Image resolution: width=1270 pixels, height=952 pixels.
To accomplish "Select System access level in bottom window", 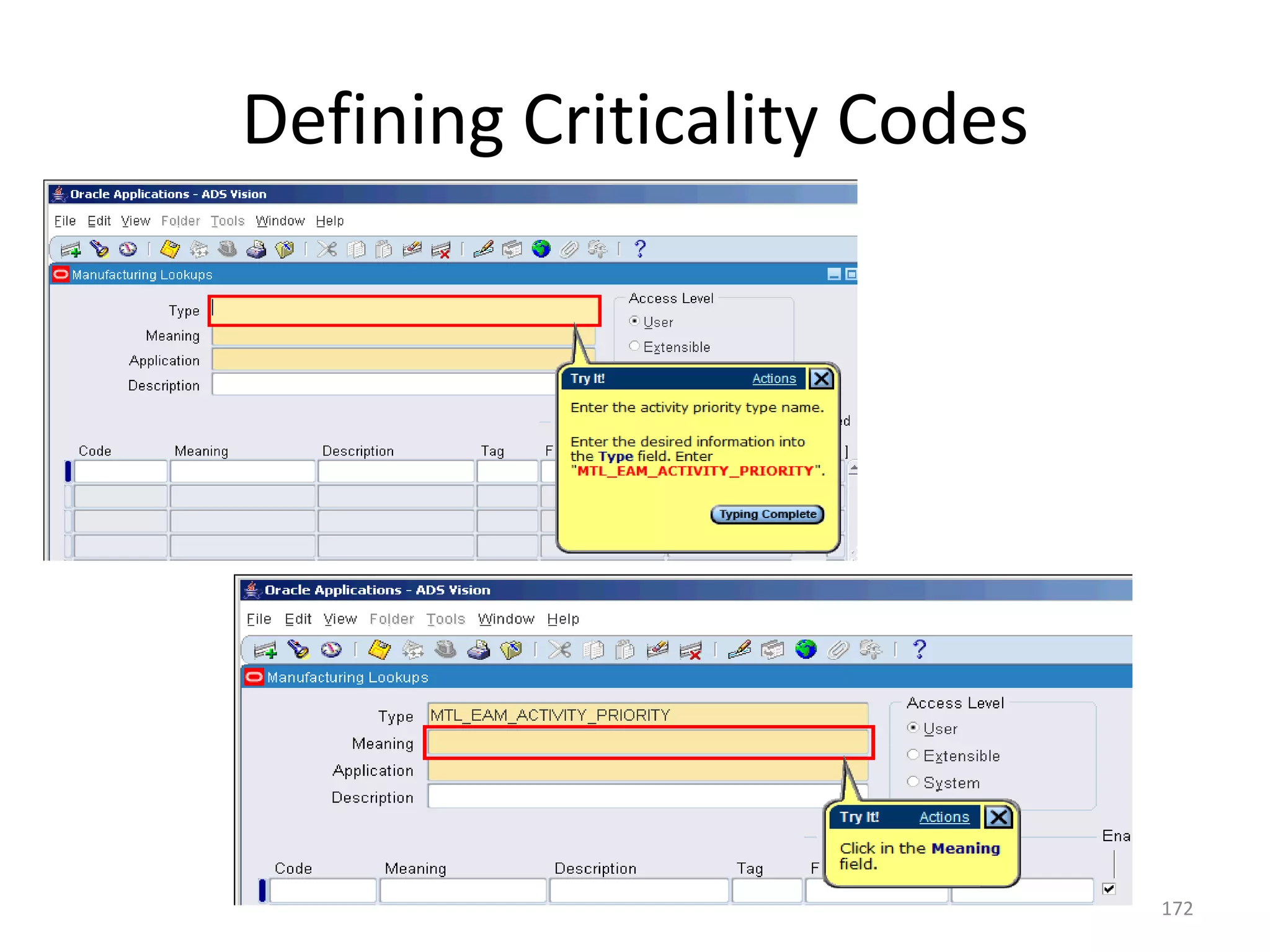I will [x=913, y=782].
